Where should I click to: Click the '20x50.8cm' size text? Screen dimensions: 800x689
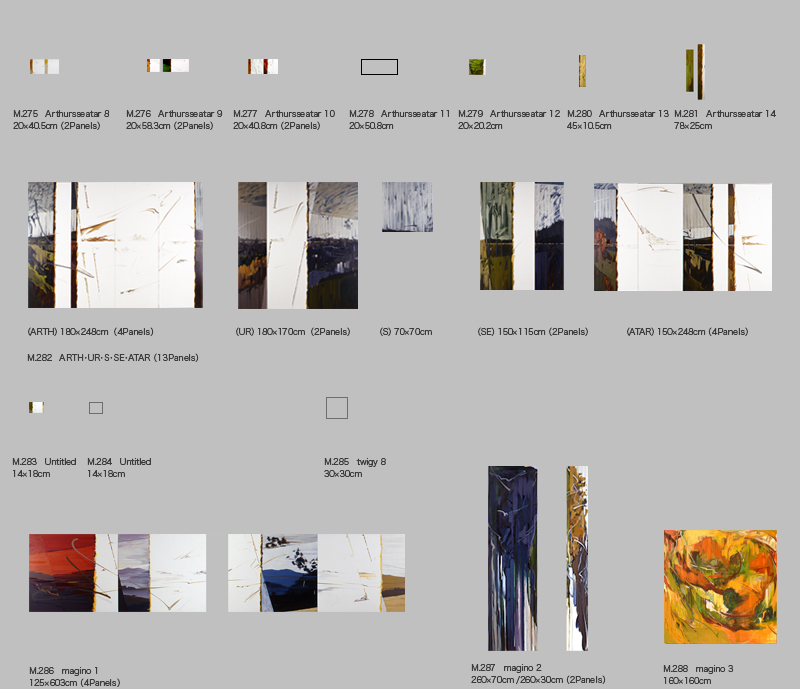click(371, 126)
